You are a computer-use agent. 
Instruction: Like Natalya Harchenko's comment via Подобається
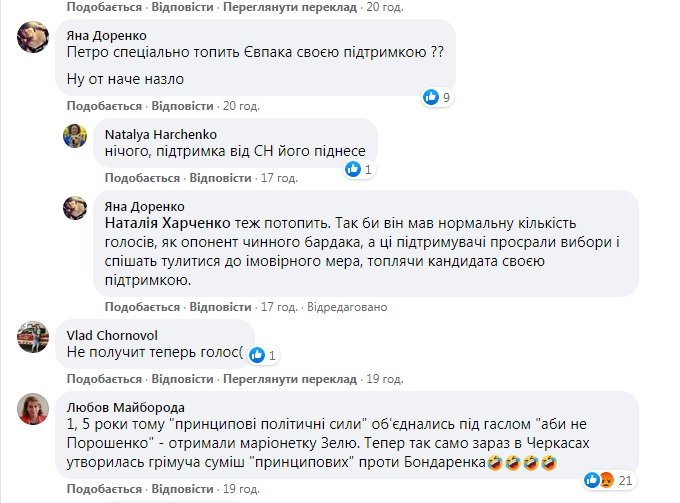tap(142, 178)
